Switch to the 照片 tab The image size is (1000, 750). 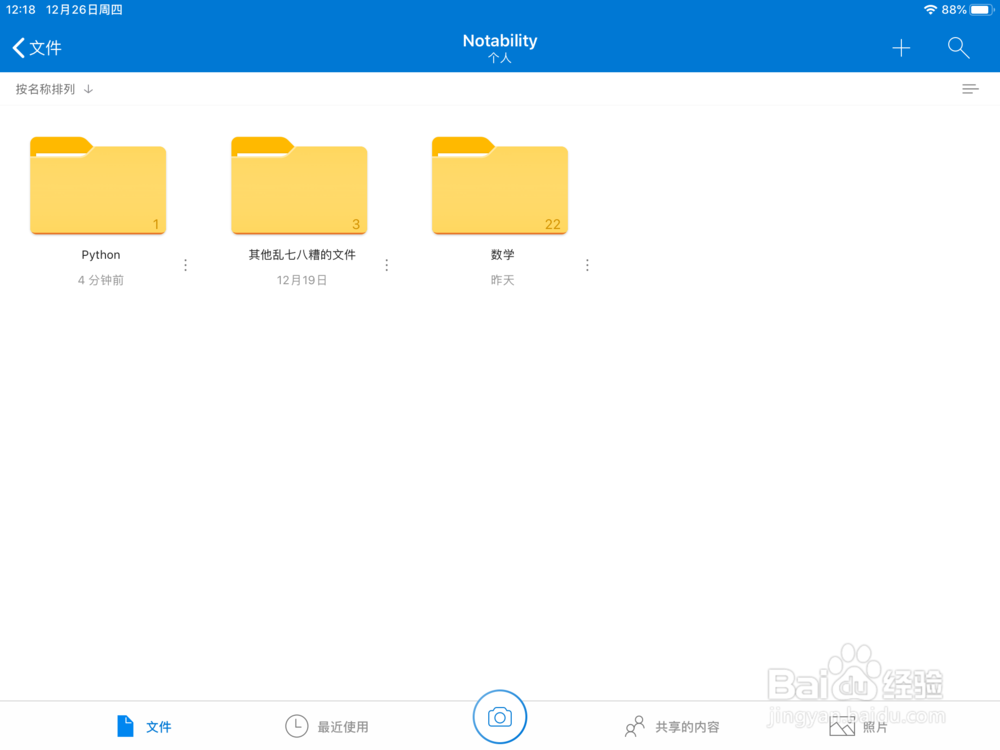click(858, 726)
